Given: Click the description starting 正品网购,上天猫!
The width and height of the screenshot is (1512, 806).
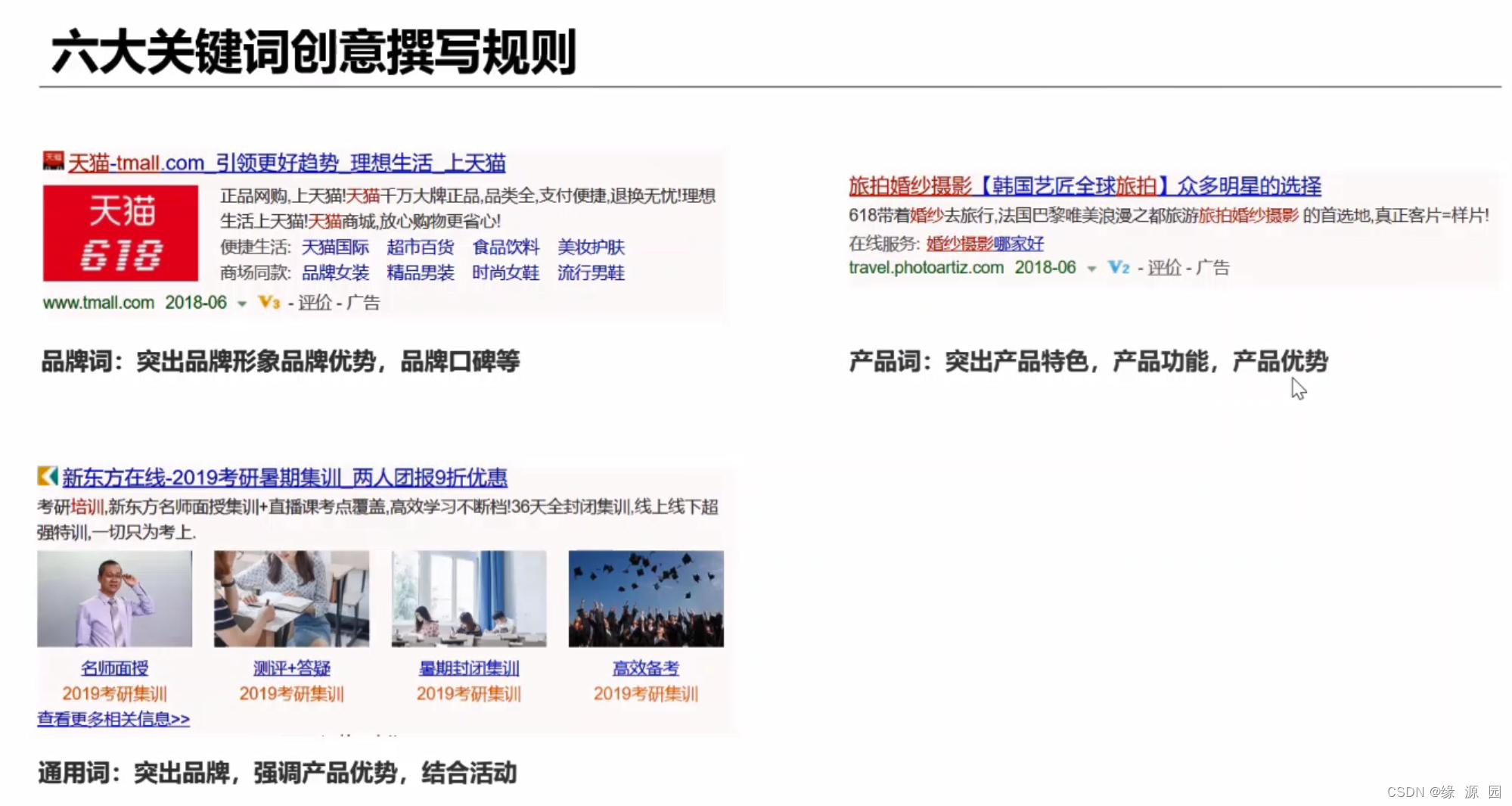Looking at the screenshot, I should click(x=468, y=209).
